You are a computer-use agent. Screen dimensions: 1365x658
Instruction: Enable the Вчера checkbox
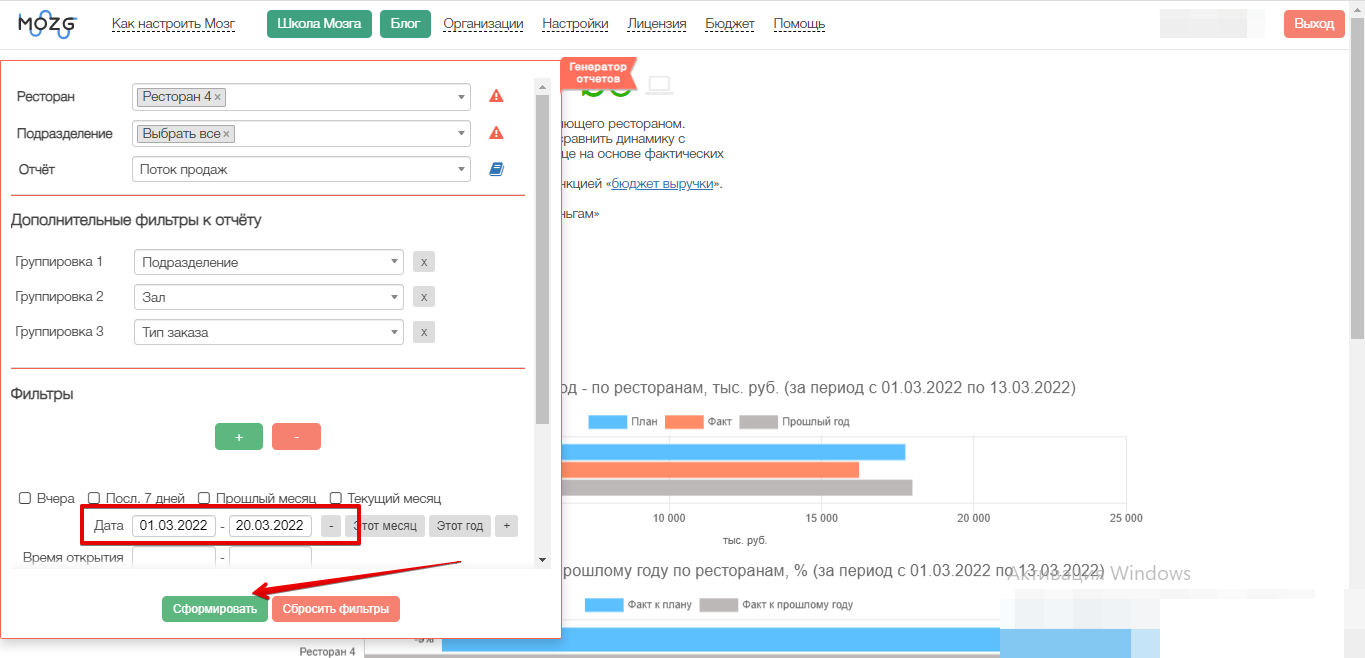pos(25,498)
